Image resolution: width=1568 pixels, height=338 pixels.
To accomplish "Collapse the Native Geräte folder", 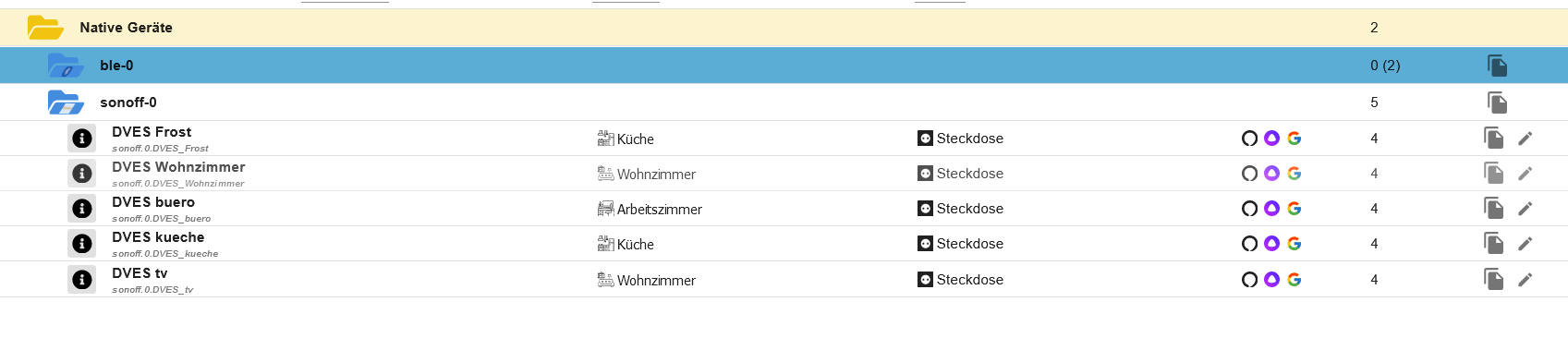I will [45, 28].
